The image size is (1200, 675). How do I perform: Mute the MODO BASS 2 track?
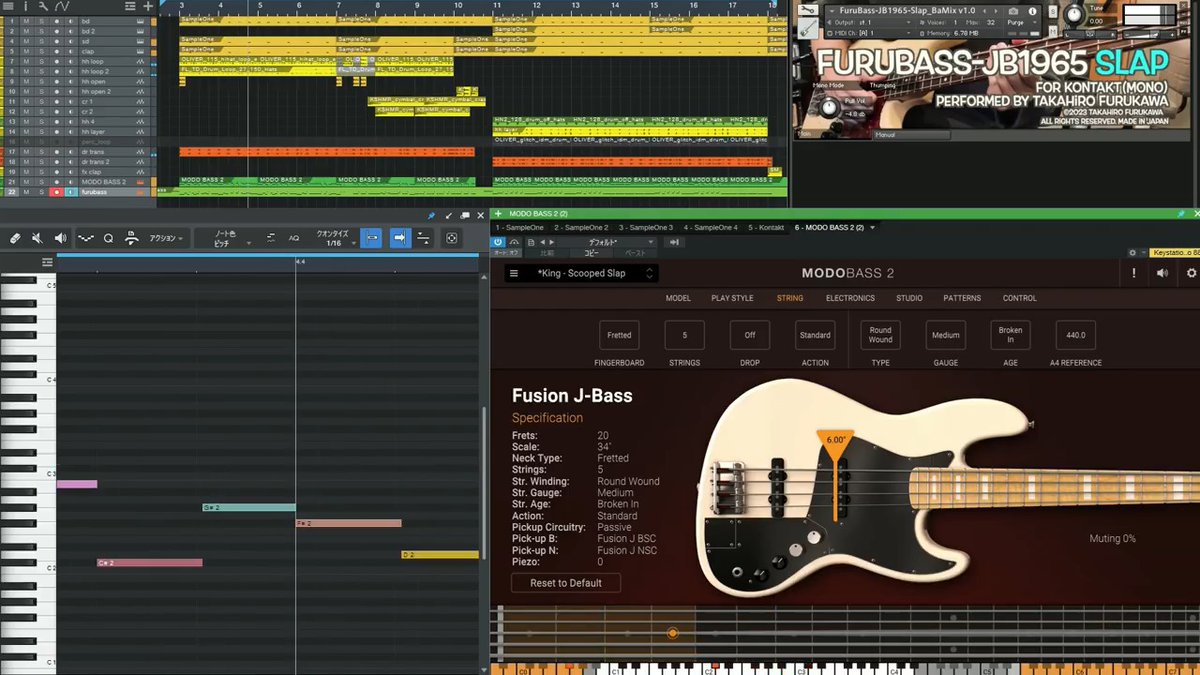coord(26,182)
